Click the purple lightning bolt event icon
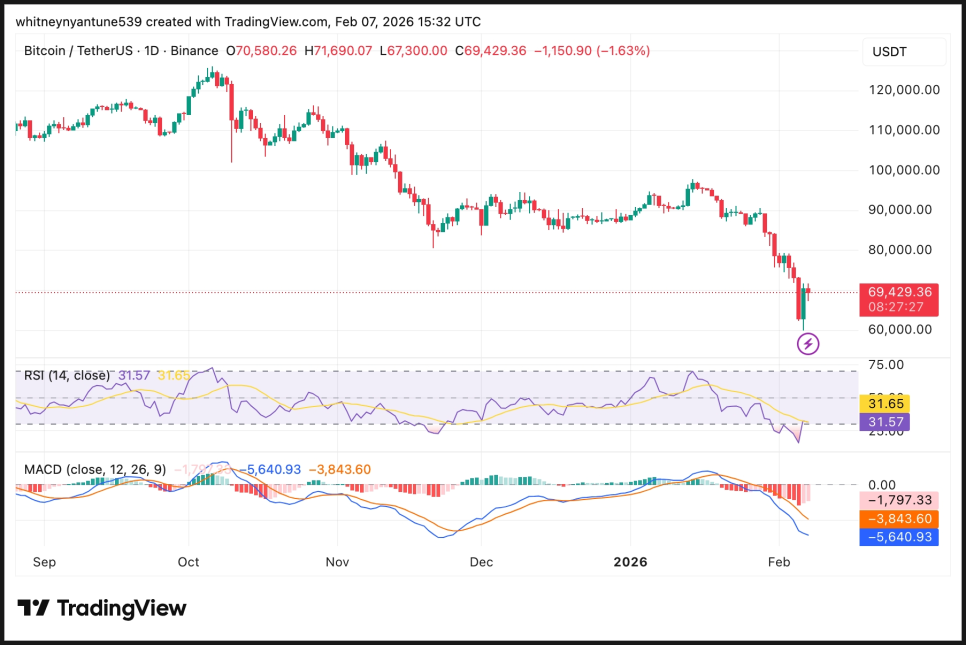The width and height of the screenshot is (966, 645). (808, 344)
